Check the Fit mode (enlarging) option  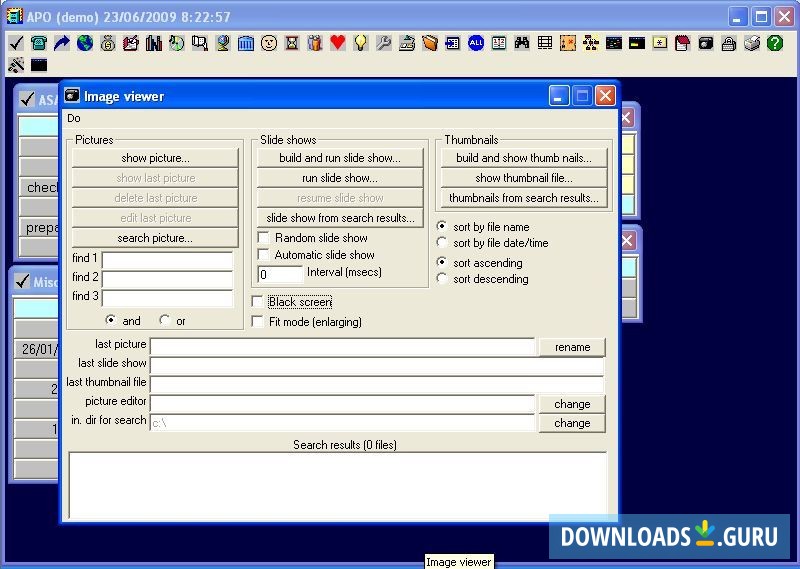click(x=258, y=322)
